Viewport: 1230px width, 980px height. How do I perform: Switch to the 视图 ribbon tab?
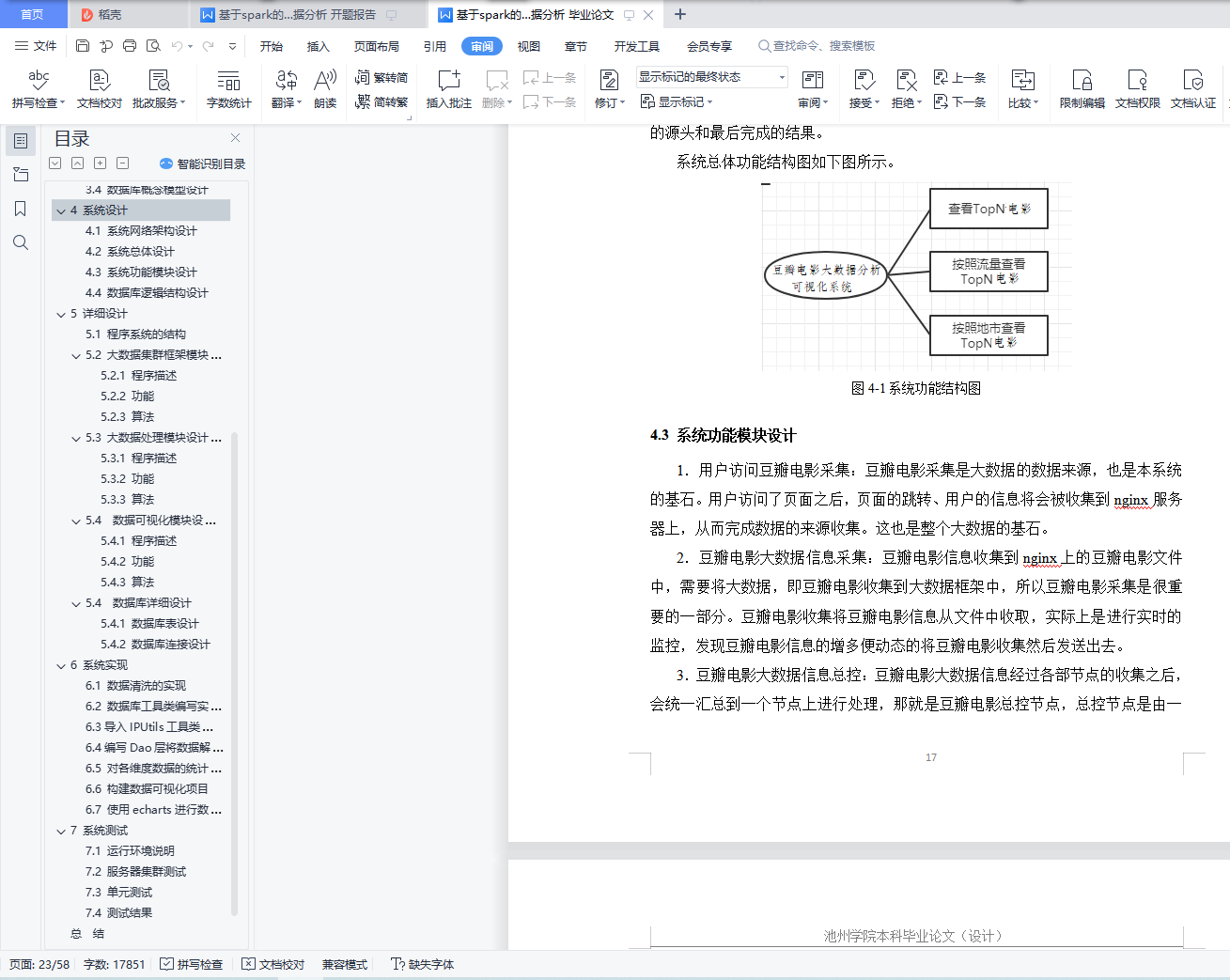click(x=529, y=46)
